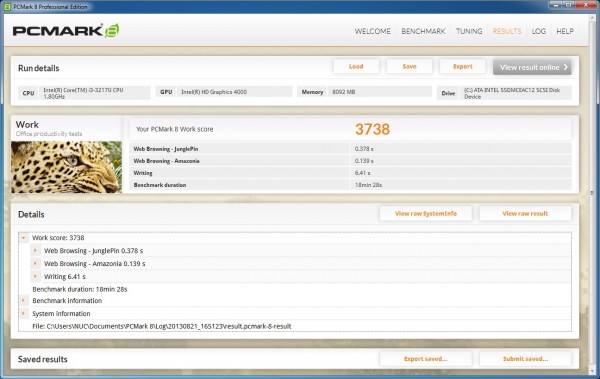Click the Export button
600x379 pixels.
point(463,67)
